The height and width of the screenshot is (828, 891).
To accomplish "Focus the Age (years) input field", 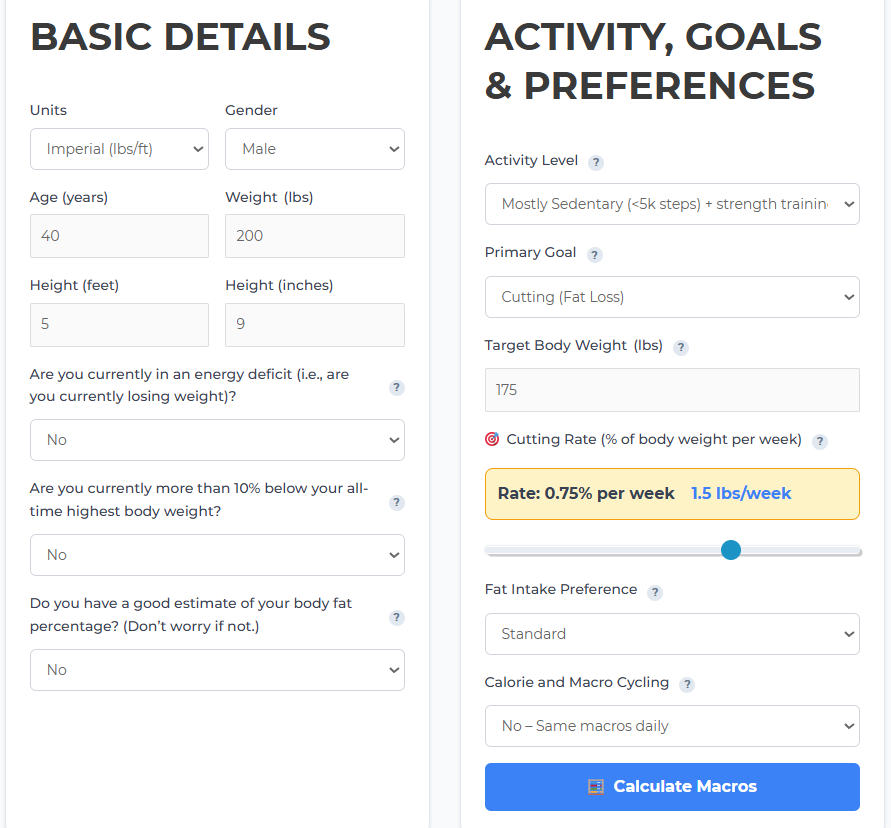I will (119, 236).
